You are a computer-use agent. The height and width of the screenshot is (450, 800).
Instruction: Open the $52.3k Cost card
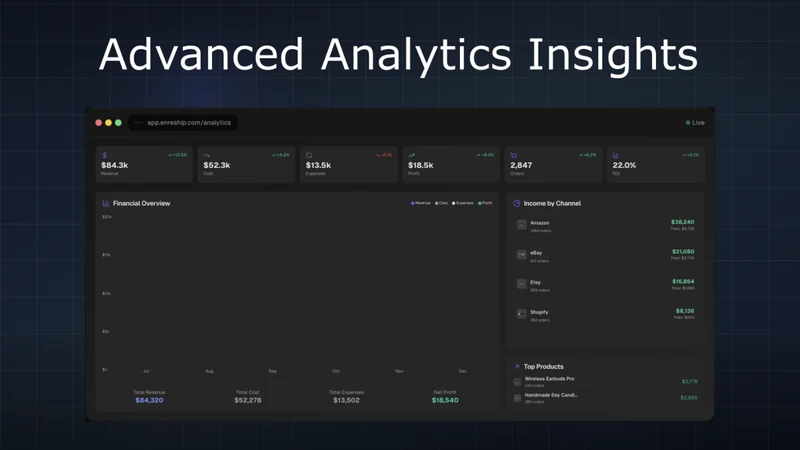click(x=246, y=164)
